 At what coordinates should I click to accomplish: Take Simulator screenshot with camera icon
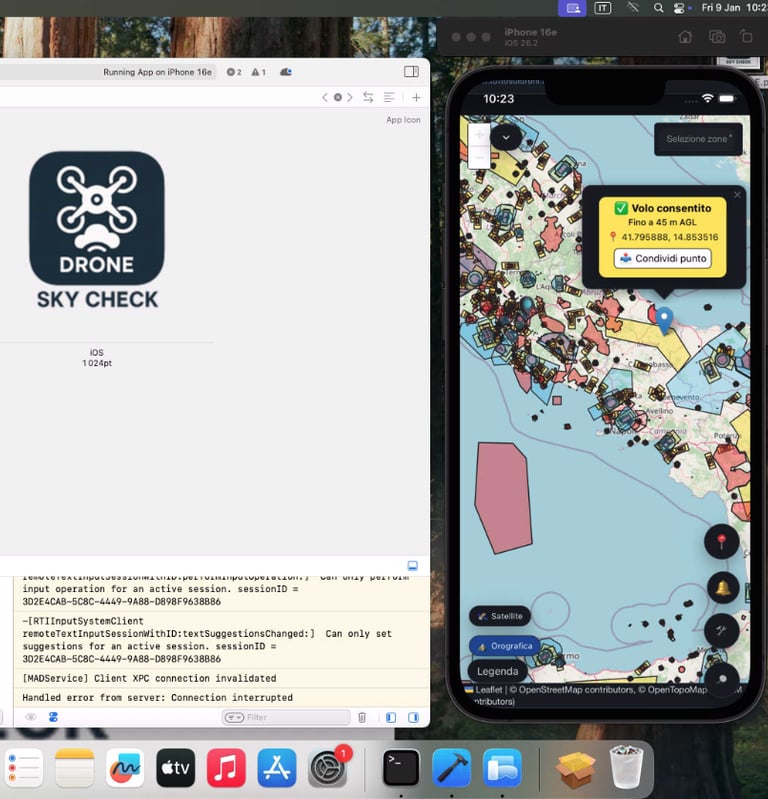point(717,37)
